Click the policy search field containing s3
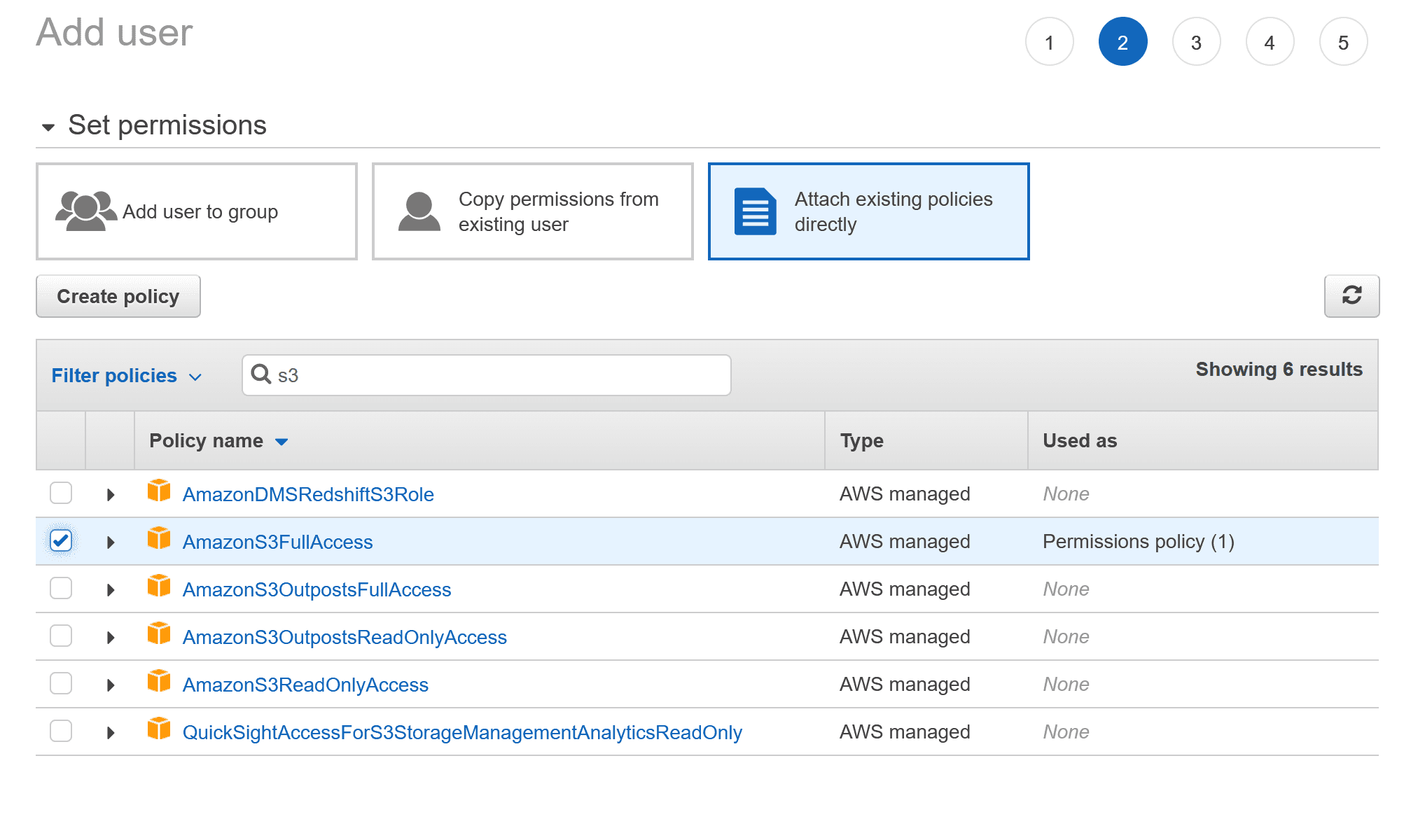Viewport: 1418px width, 840px height. [487, 375]
